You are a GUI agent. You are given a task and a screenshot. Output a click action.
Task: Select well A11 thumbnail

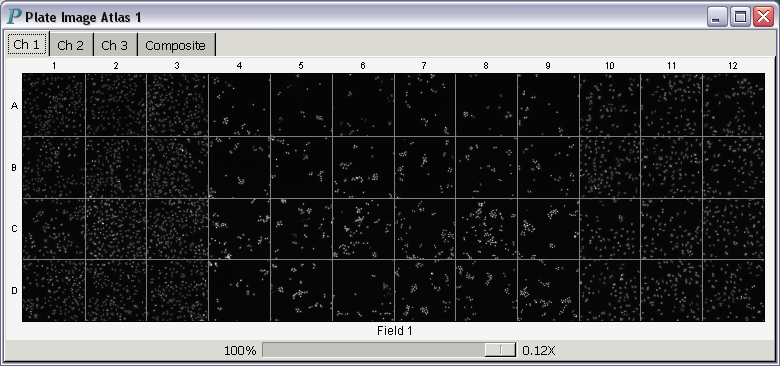click(x=672, y=104)
